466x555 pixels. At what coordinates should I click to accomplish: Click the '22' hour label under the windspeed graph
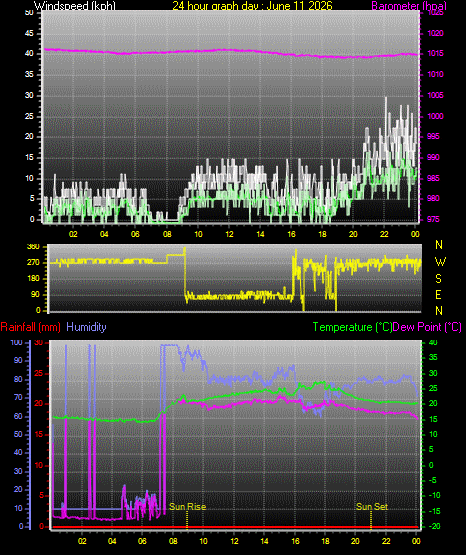(384, 234)
